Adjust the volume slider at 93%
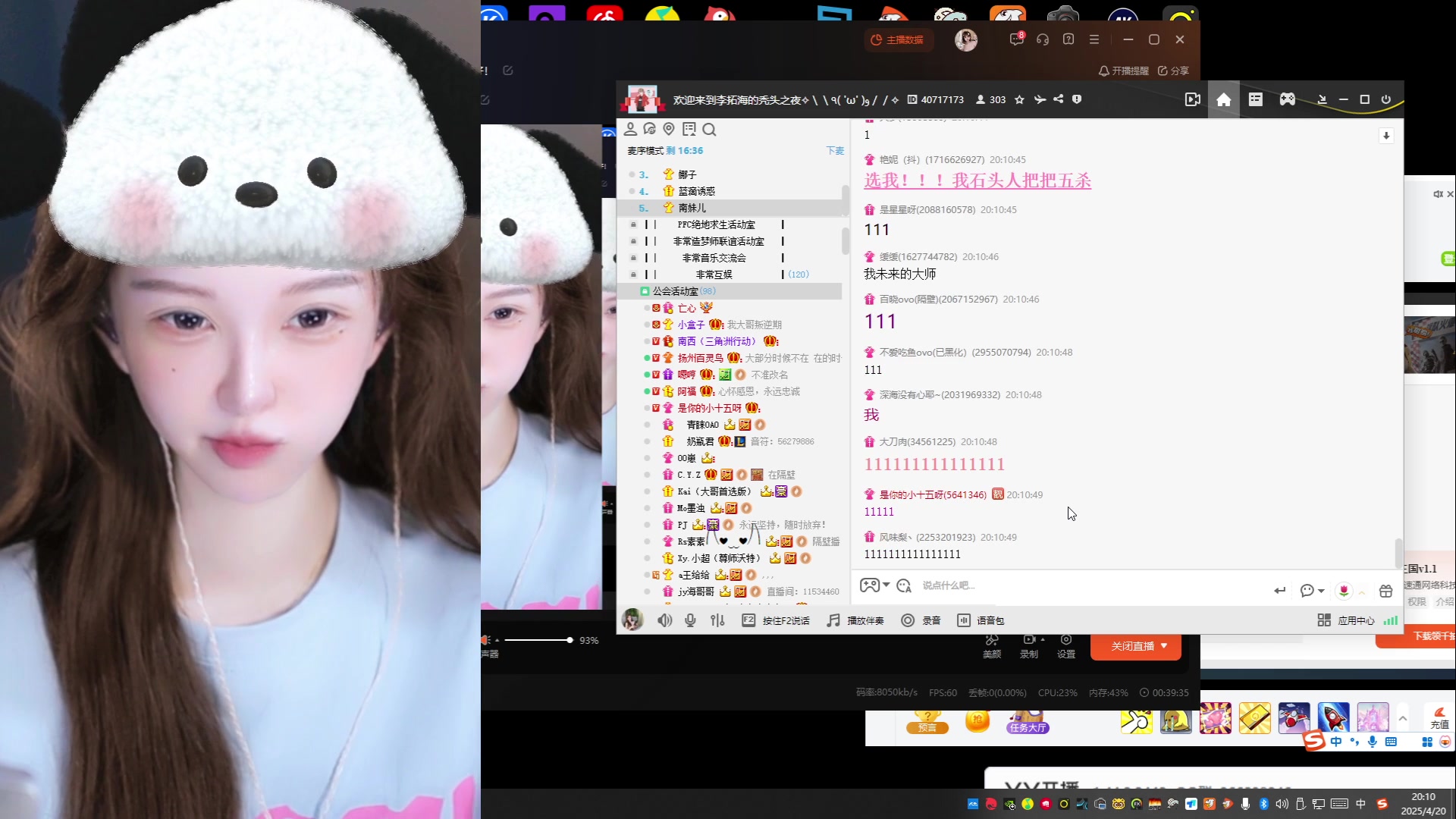 (x=570, y=640)
